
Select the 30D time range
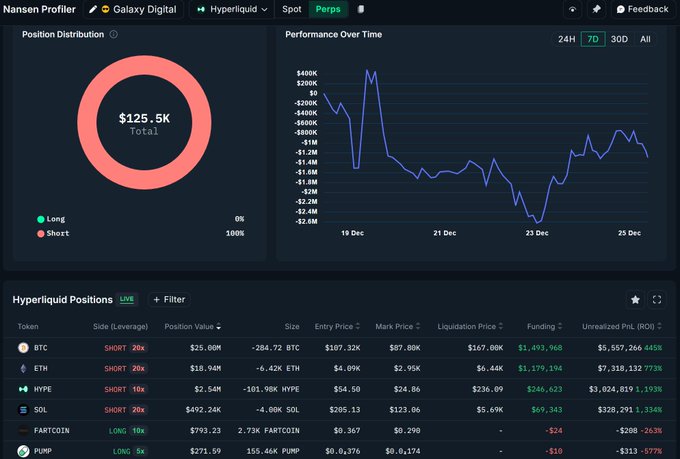[x=619, y=39]
